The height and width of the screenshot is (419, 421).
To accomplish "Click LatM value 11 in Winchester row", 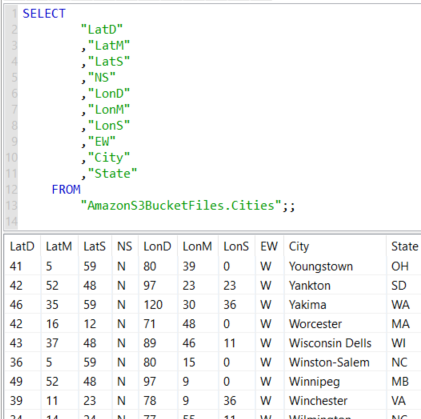I will click(x=52, y=401).
